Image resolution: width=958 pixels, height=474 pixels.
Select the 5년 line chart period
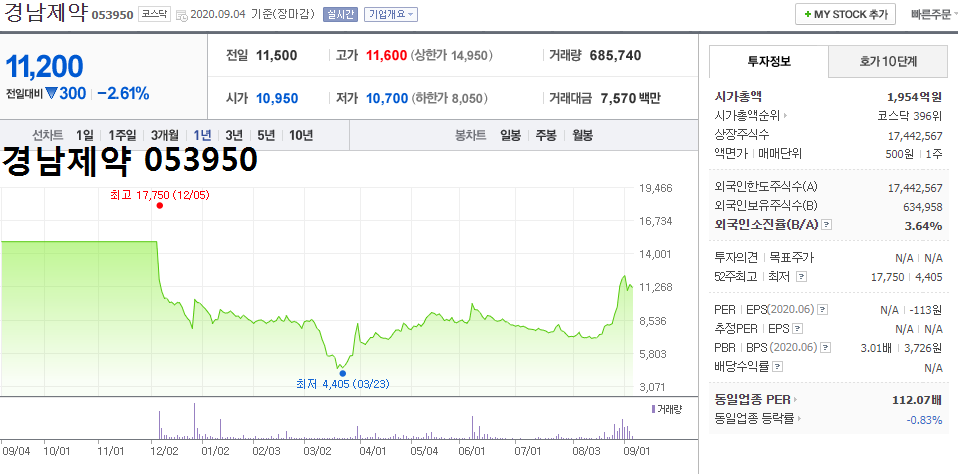point(266,136)
